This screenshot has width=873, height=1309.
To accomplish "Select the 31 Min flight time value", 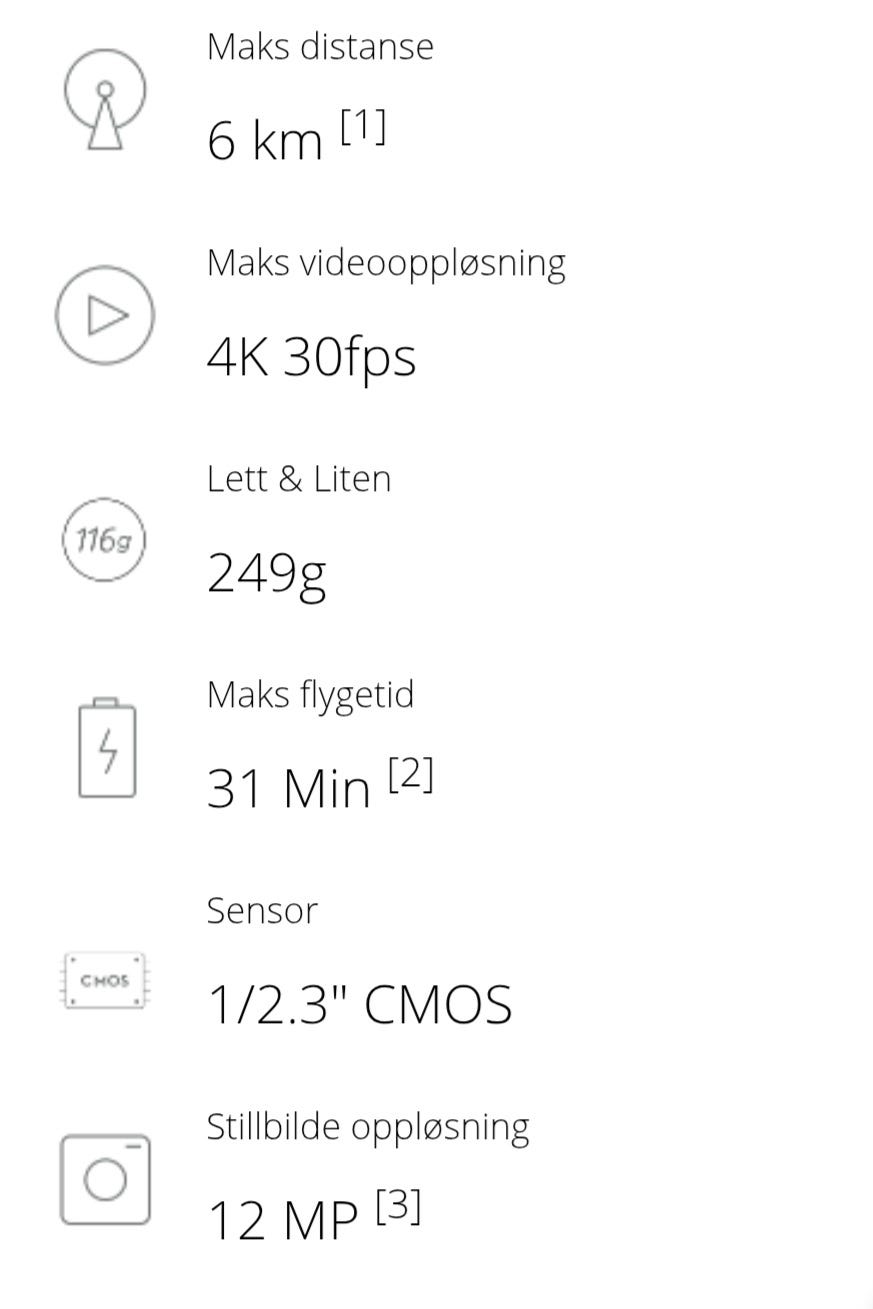I will (288, 788).
